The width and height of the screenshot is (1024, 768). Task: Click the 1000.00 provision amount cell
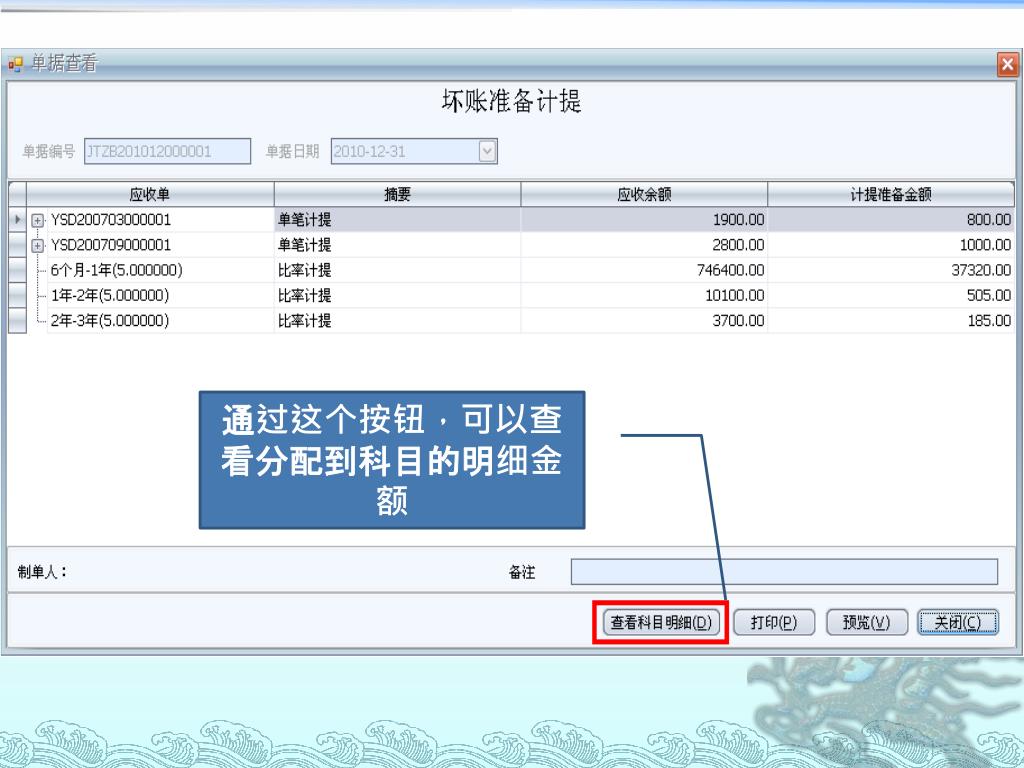891,246
